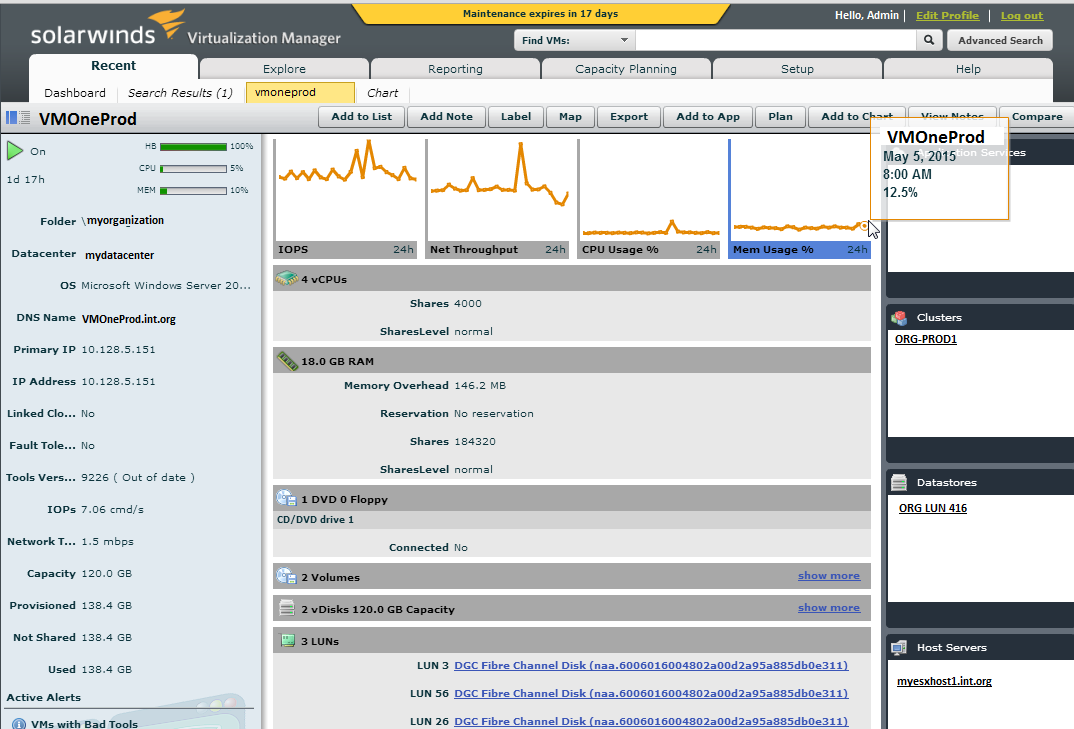The image size is (1074, 729).
Task: Click the vCPUs chip icon
Action: (286, 279)
